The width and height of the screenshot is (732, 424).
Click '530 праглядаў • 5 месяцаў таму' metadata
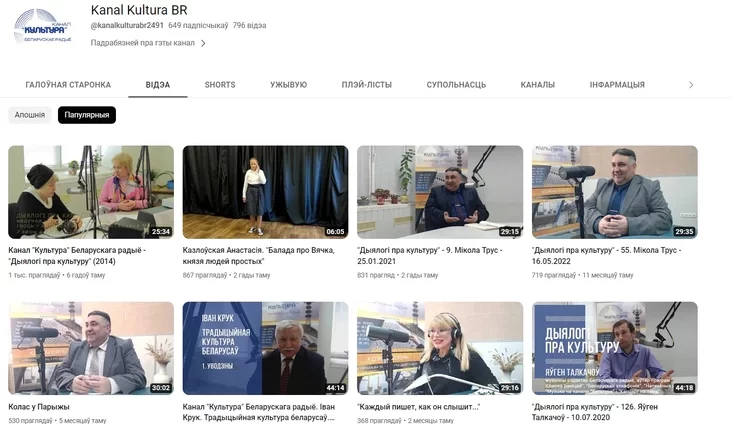pos(57,420)
